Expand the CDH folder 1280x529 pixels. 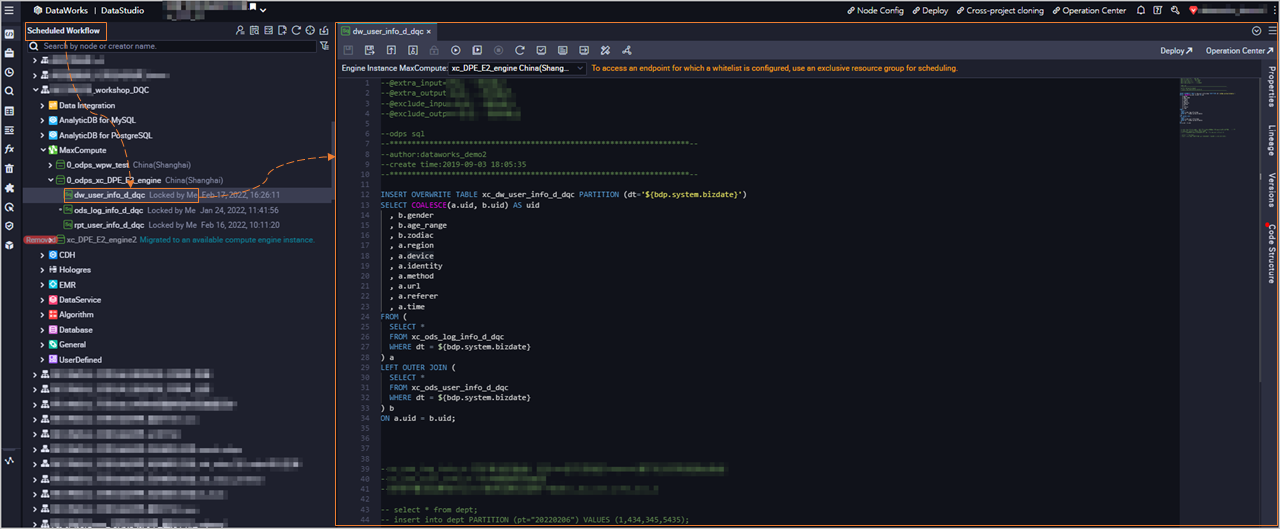click(42, 255)
